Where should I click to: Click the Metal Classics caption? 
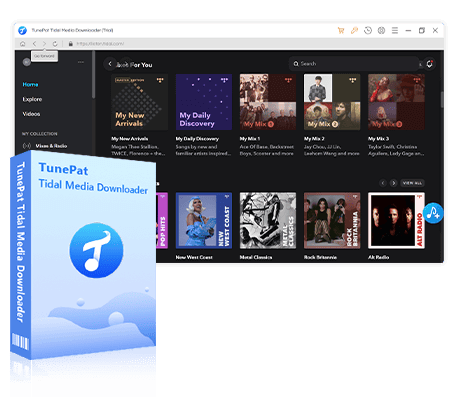click(x=256, y=257)
